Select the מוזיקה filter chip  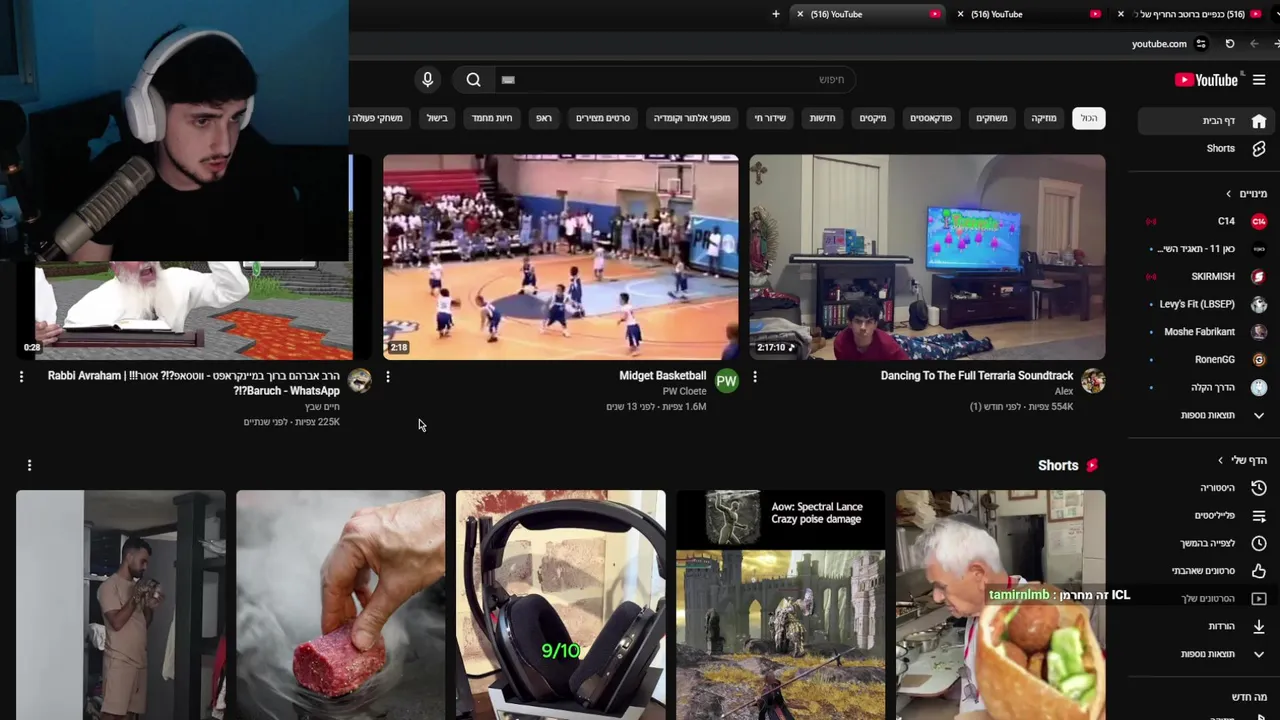(1044, 118)
